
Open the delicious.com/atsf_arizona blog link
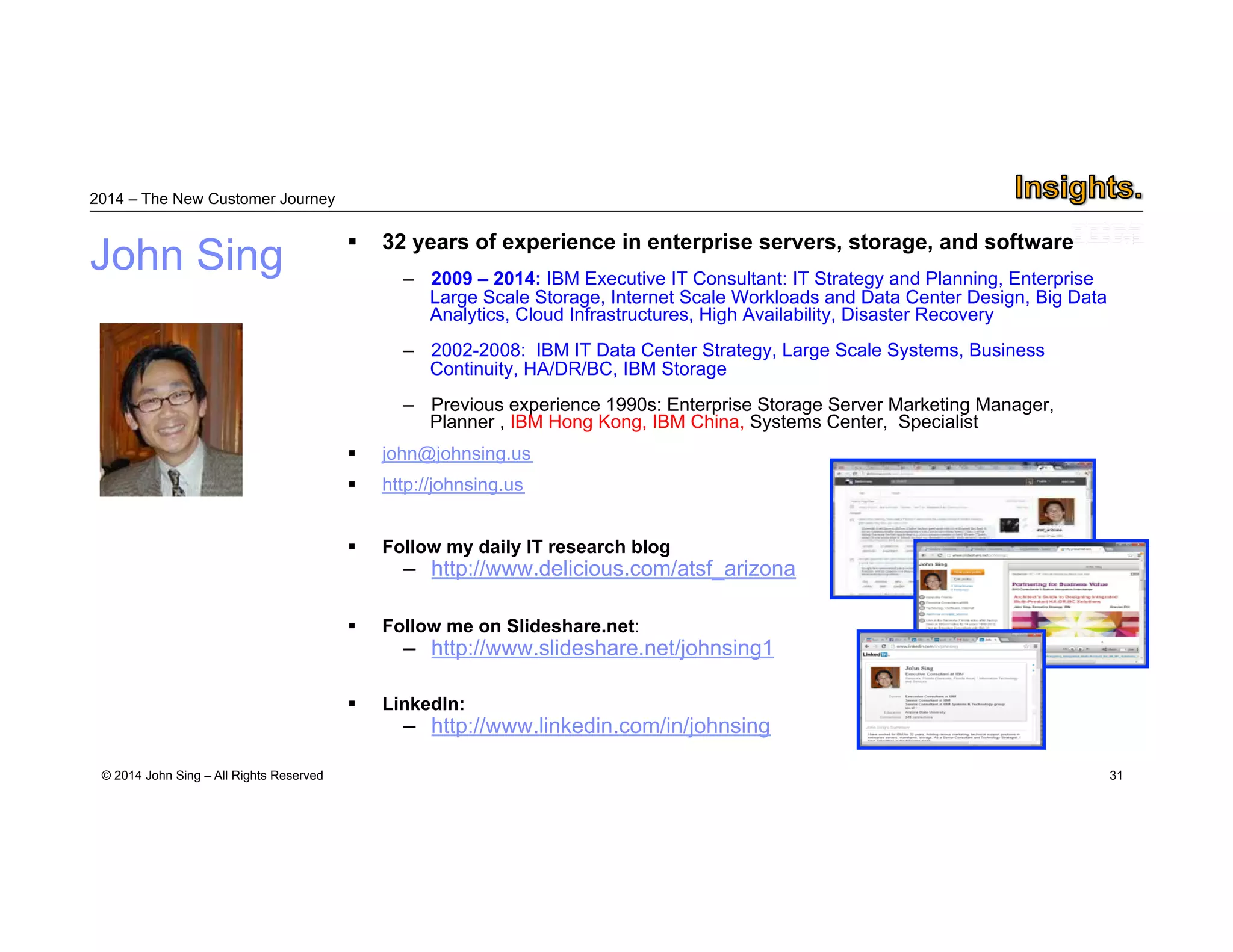613,569
